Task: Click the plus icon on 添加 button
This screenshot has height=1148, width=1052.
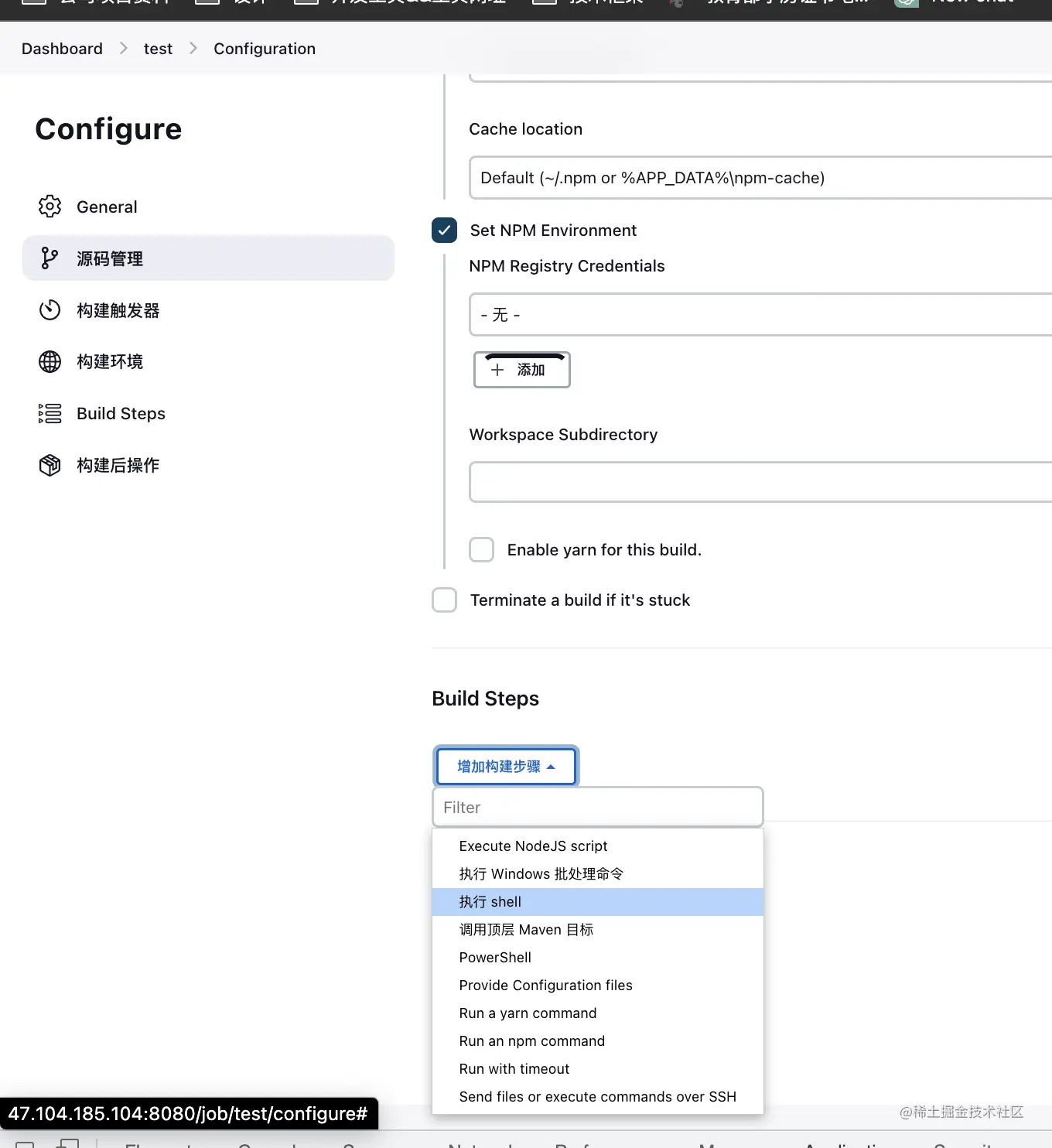Action: 497,370
